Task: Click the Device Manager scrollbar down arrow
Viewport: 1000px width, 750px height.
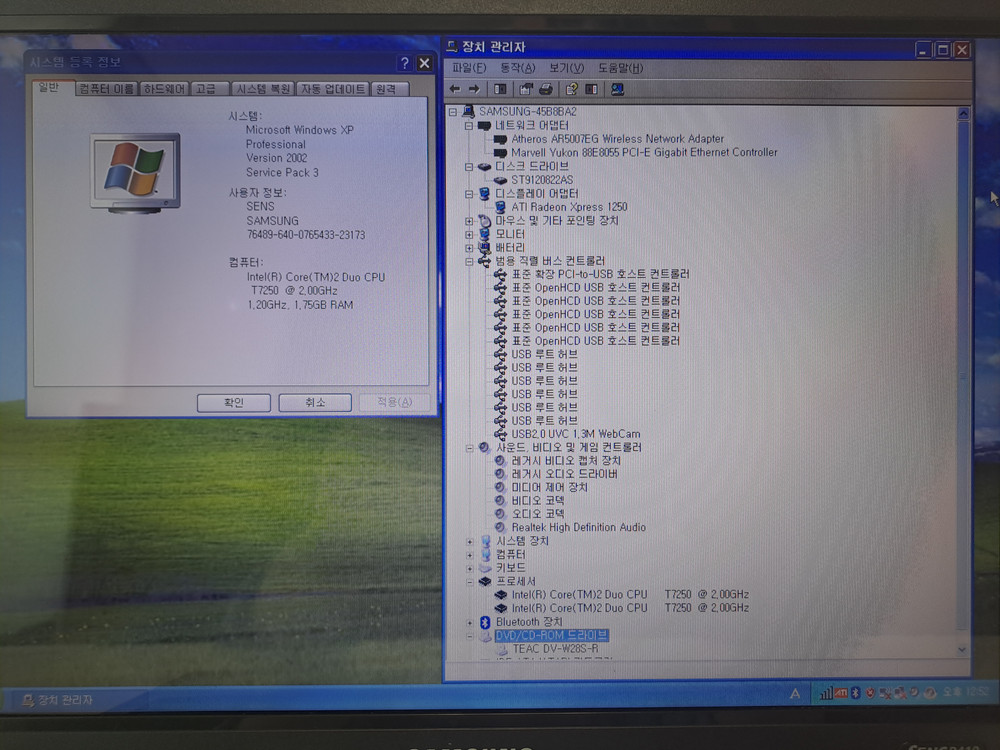Action: (962, 649)
